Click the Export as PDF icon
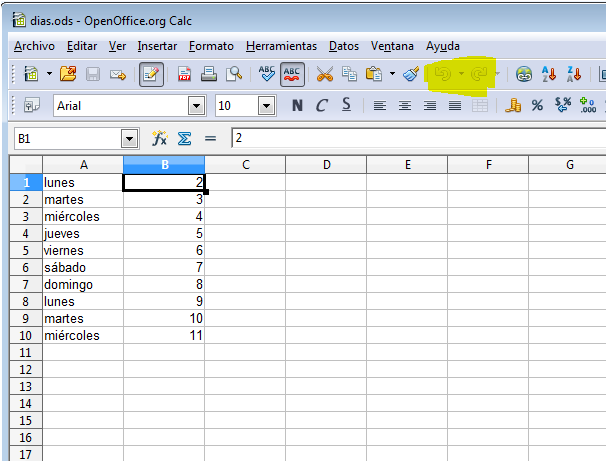 [x=185, y=74]
